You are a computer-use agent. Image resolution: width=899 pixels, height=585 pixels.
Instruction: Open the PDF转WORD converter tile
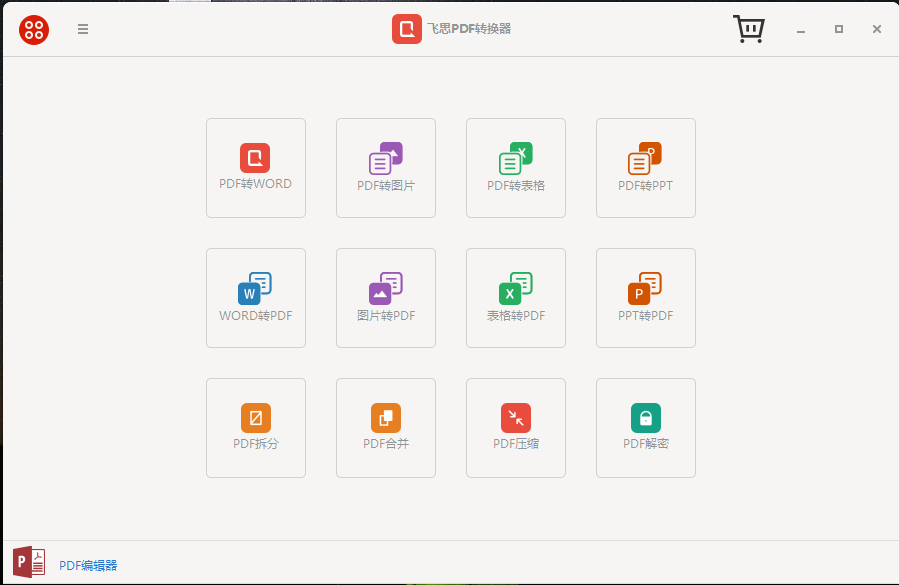[x=256, y=167]
